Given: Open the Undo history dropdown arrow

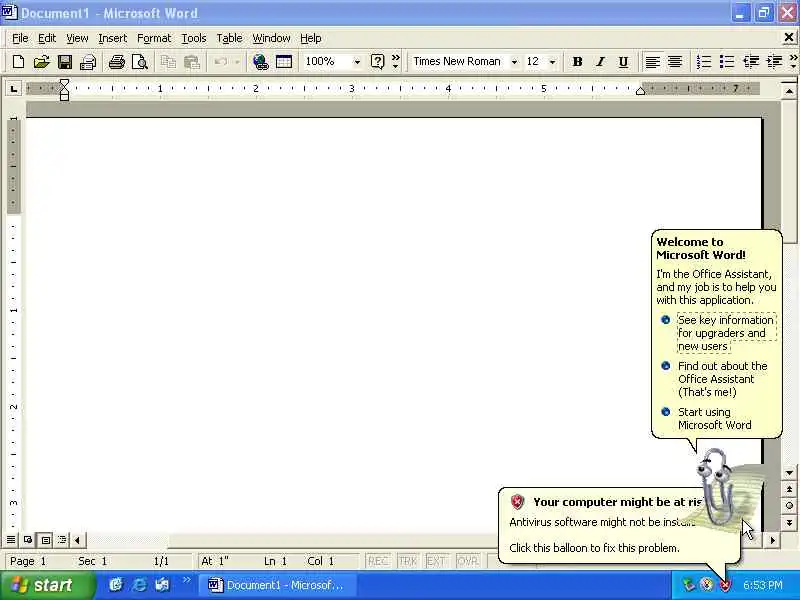Looking at the screenshot, I should pyautogui.click(x=237, y=62).
